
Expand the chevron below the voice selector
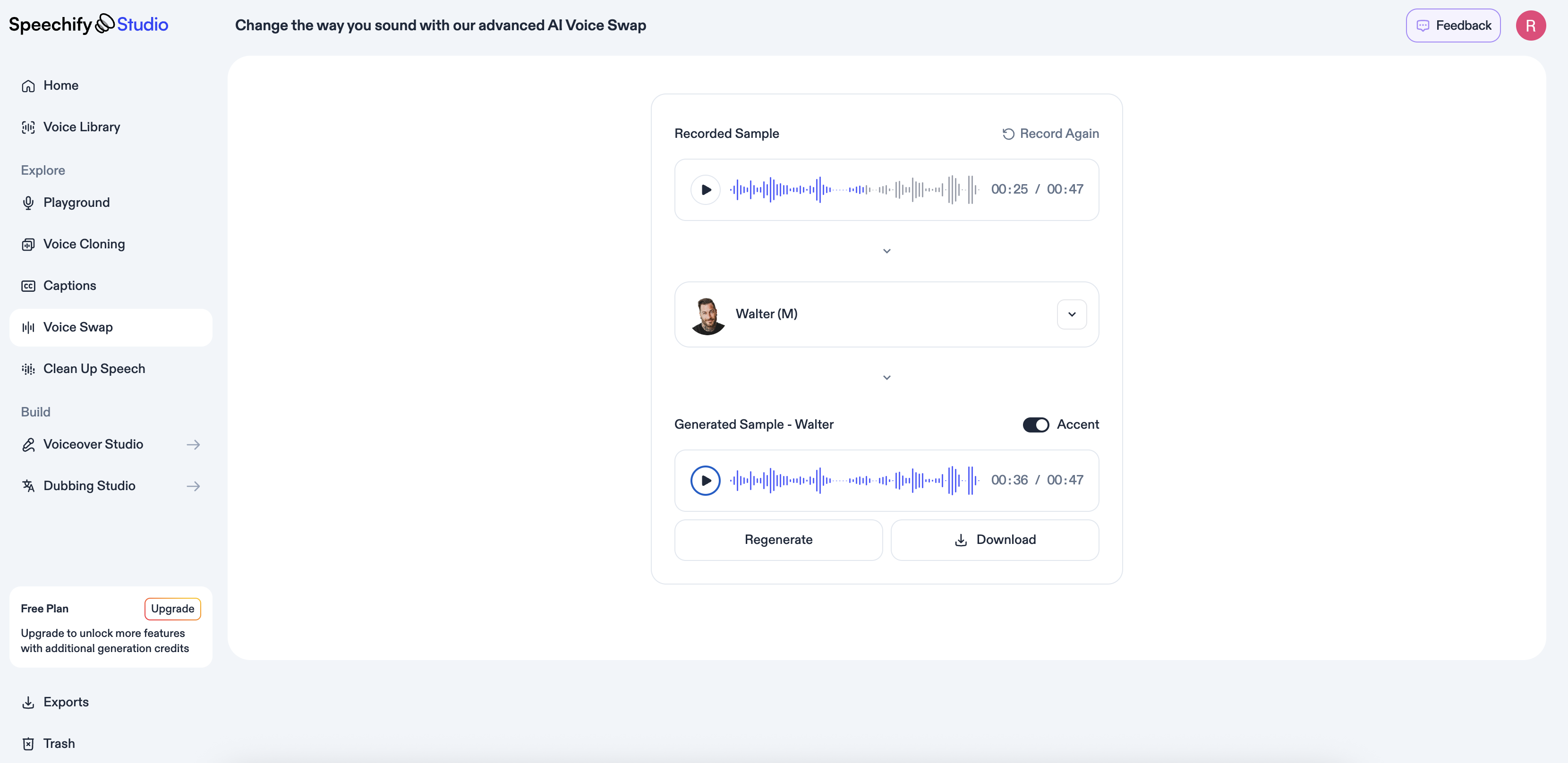[887, 377]
